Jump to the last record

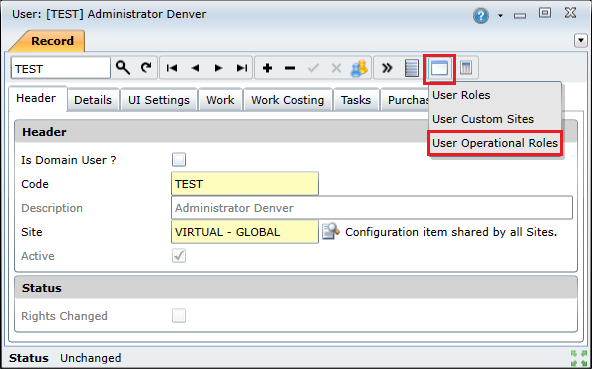(x=242, y=68)
